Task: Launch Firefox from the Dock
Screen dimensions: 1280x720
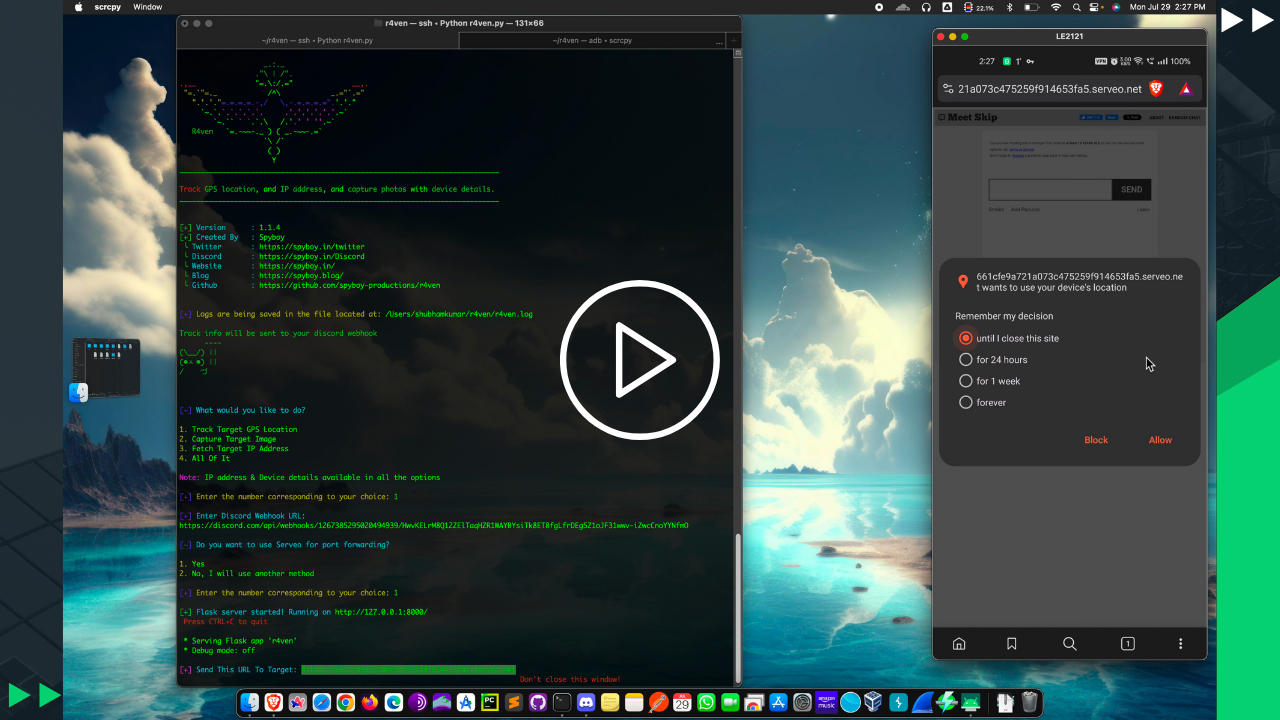Action: [370, 703]
